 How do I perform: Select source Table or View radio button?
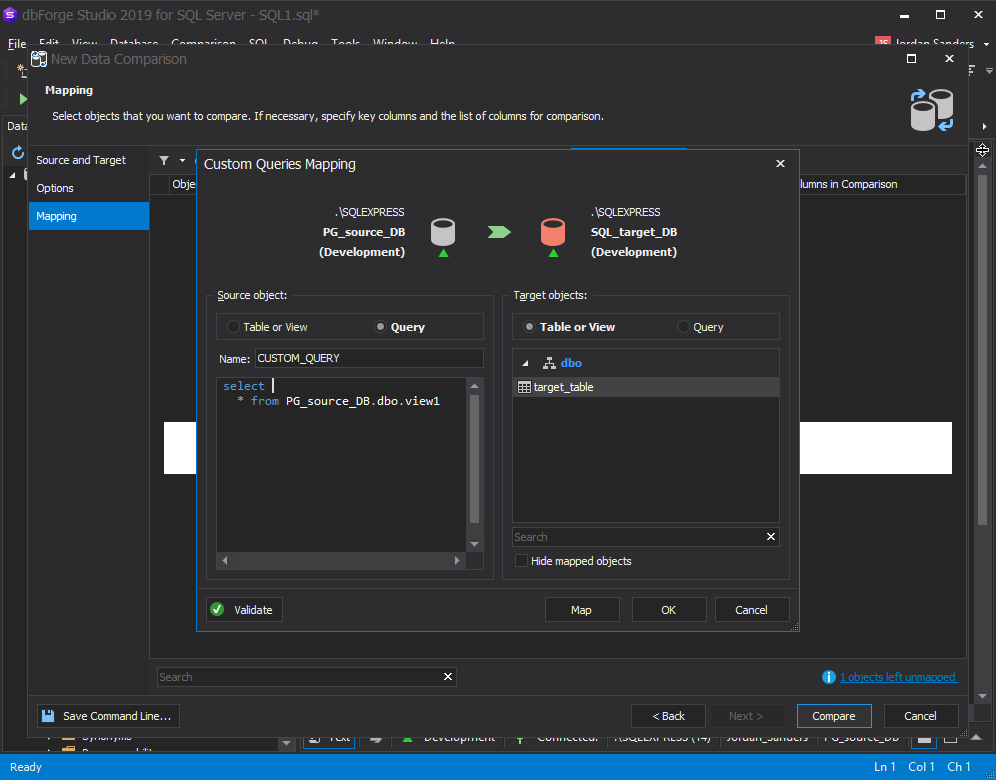click(x=234, y=327)
